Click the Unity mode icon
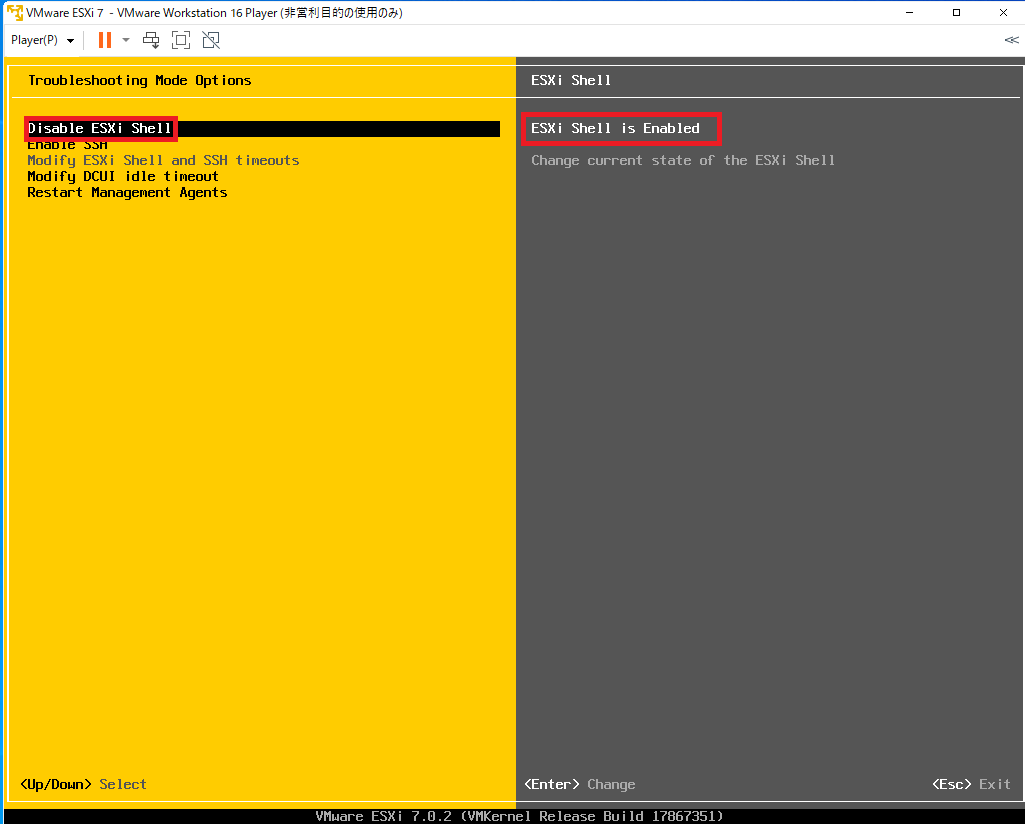The width and height of the screenshot is (1025, 824). click(x=211, y=40)
